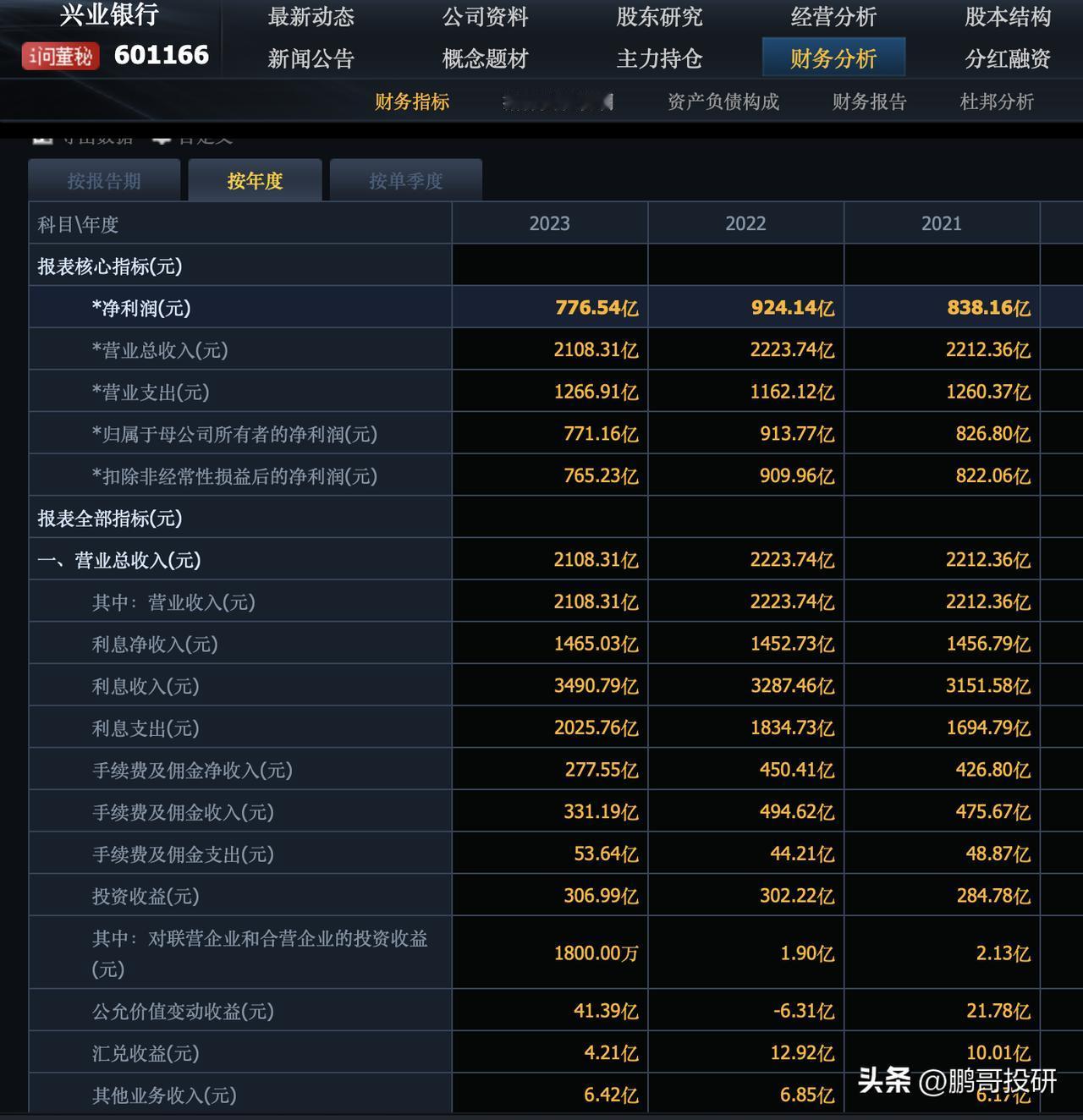Click the 1694.79亿 interest expense value
Image resolution: width=1083 pixels, height=1120 pixels.
(989, 728)
